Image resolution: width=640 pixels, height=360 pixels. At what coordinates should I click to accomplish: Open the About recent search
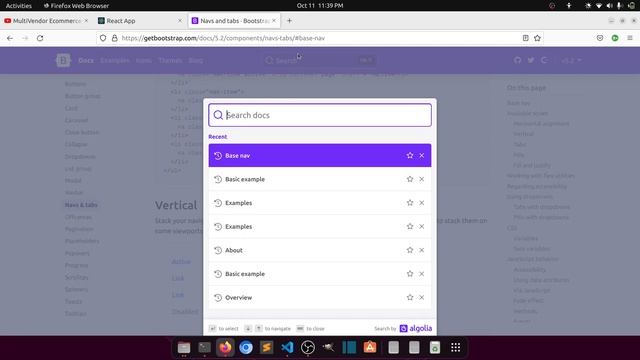(x=320, y=250)
